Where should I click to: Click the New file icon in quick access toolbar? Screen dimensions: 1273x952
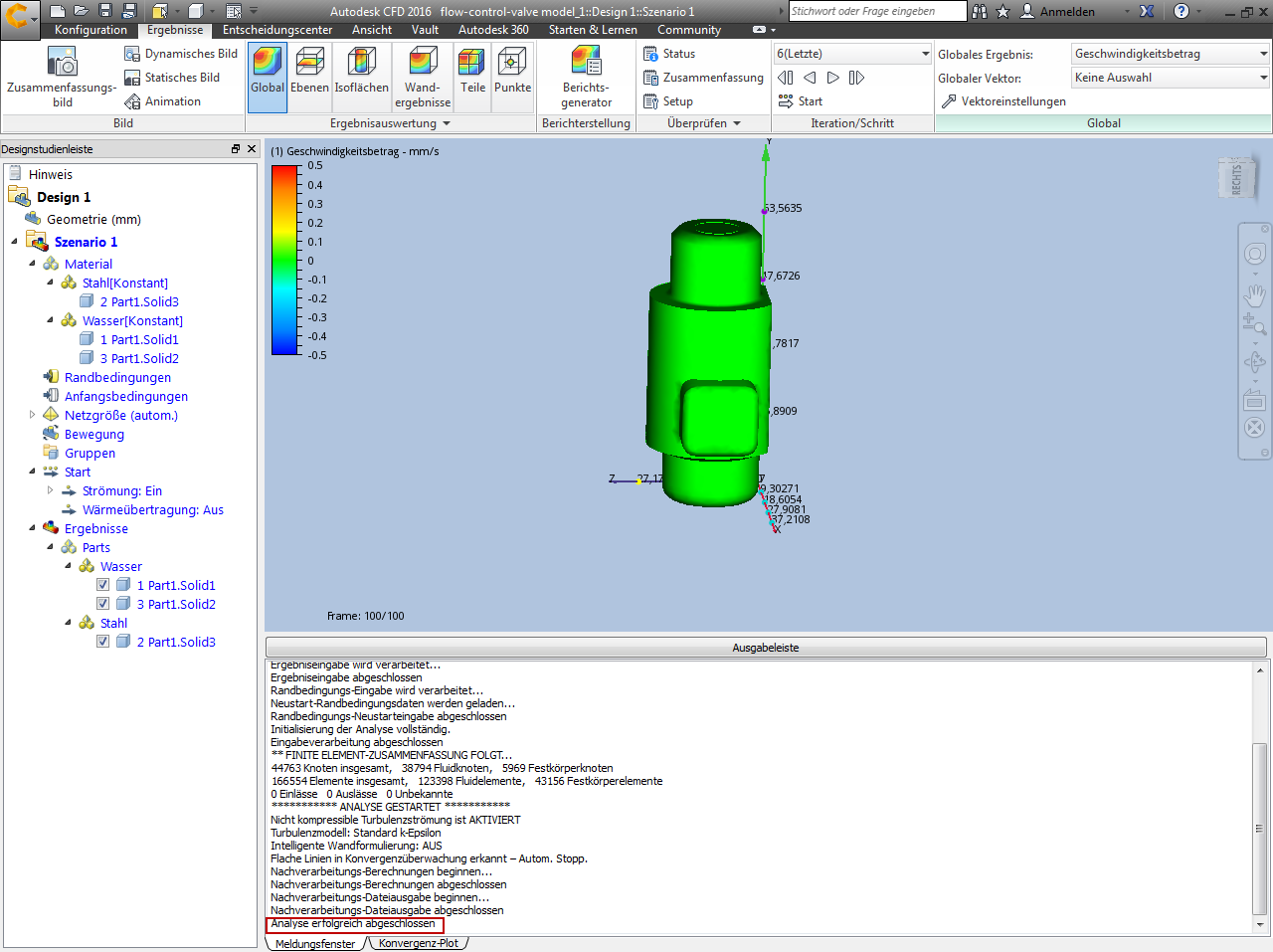click(58, 11)
